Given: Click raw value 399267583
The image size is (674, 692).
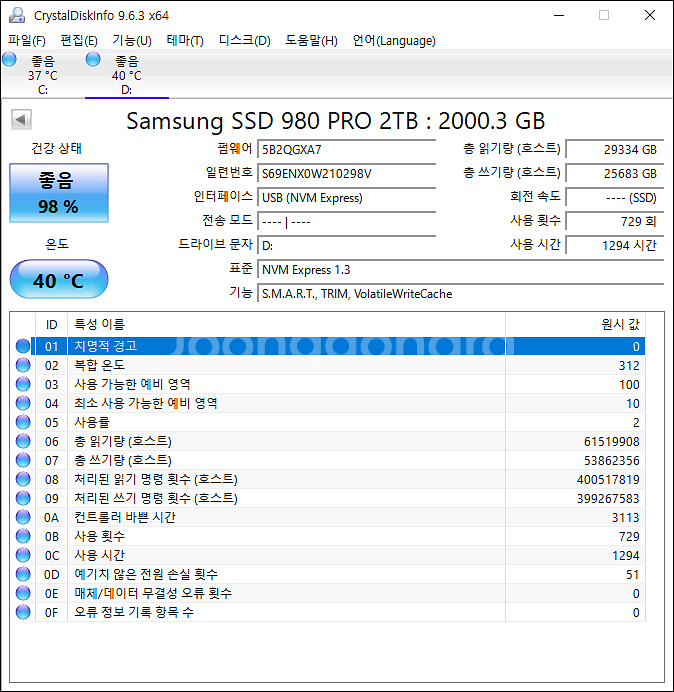Looking at the screenshot, I should pos(608,498).
